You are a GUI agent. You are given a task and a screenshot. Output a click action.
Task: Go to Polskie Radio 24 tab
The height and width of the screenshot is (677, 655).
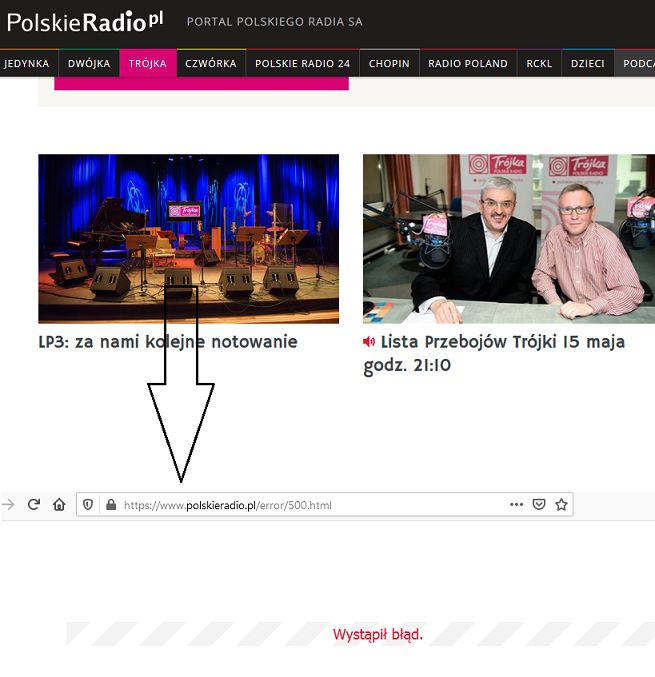(302, 63)
